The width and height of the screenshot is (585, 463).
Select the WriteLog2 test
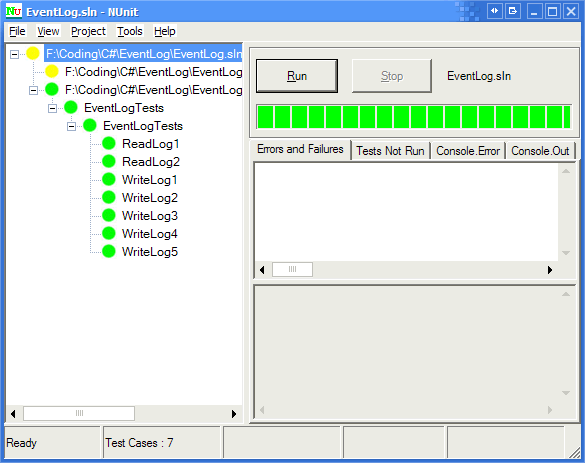[150, 198]
